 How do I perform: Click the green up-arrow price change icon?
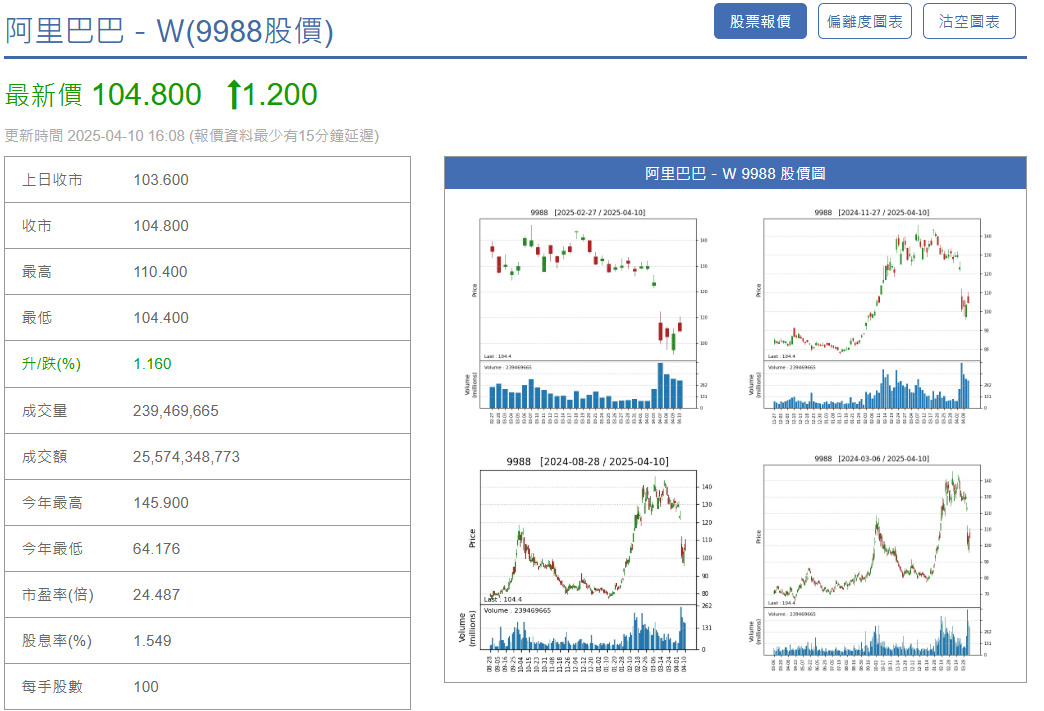click(x=233, y=95)
